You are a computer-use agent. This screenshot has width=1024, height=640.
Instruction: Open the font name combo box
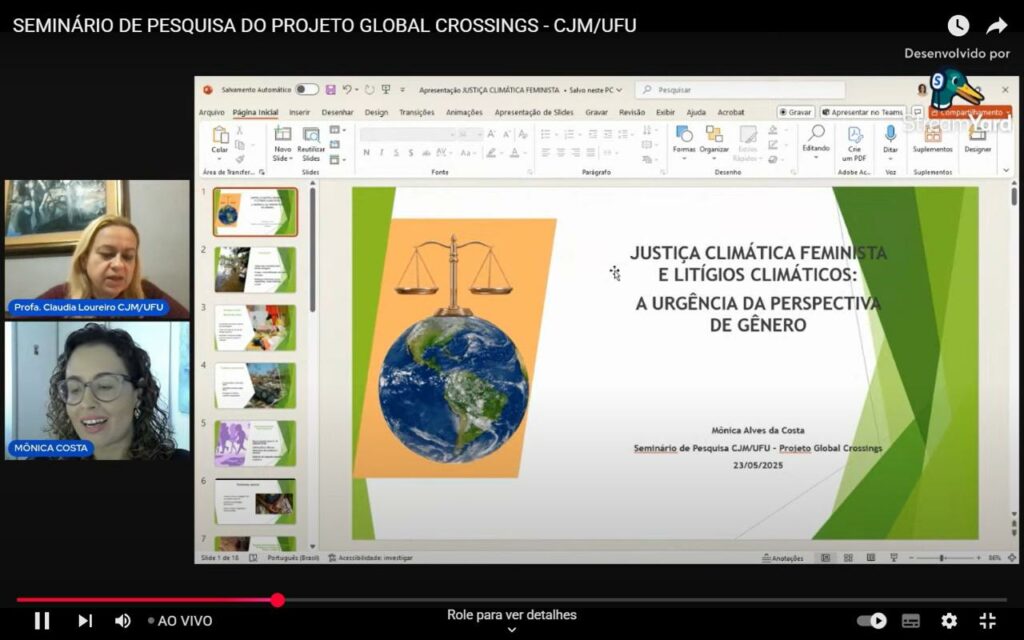[x=408, y=134]
